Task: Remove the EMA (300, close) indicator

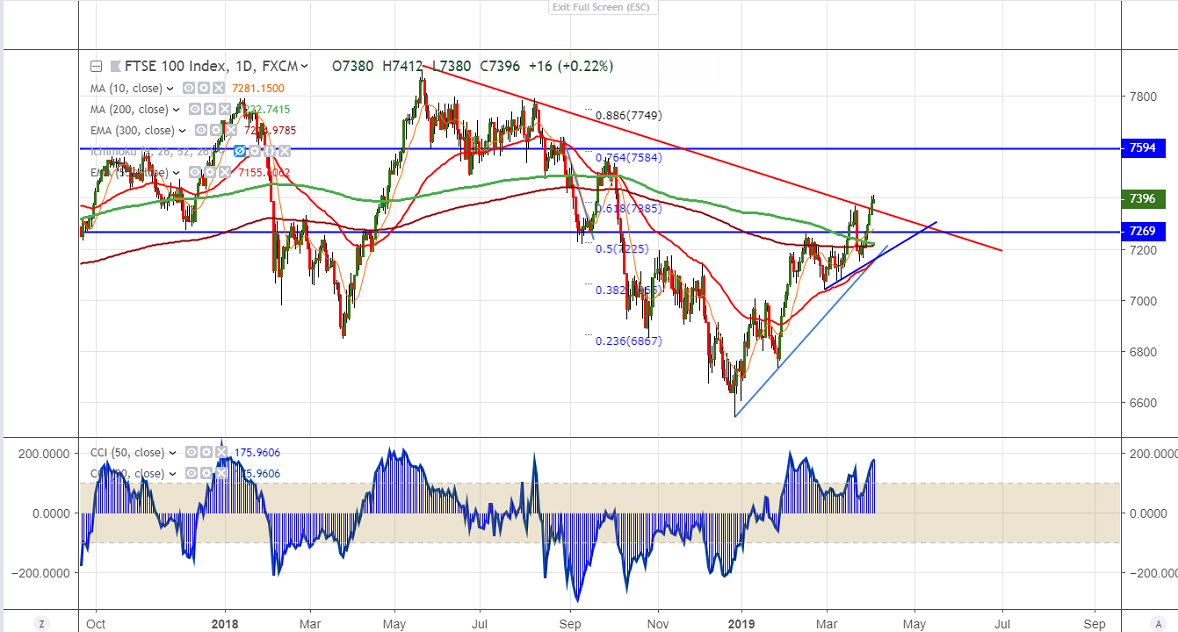Action: pyautogui.click(x=231, y=130)
